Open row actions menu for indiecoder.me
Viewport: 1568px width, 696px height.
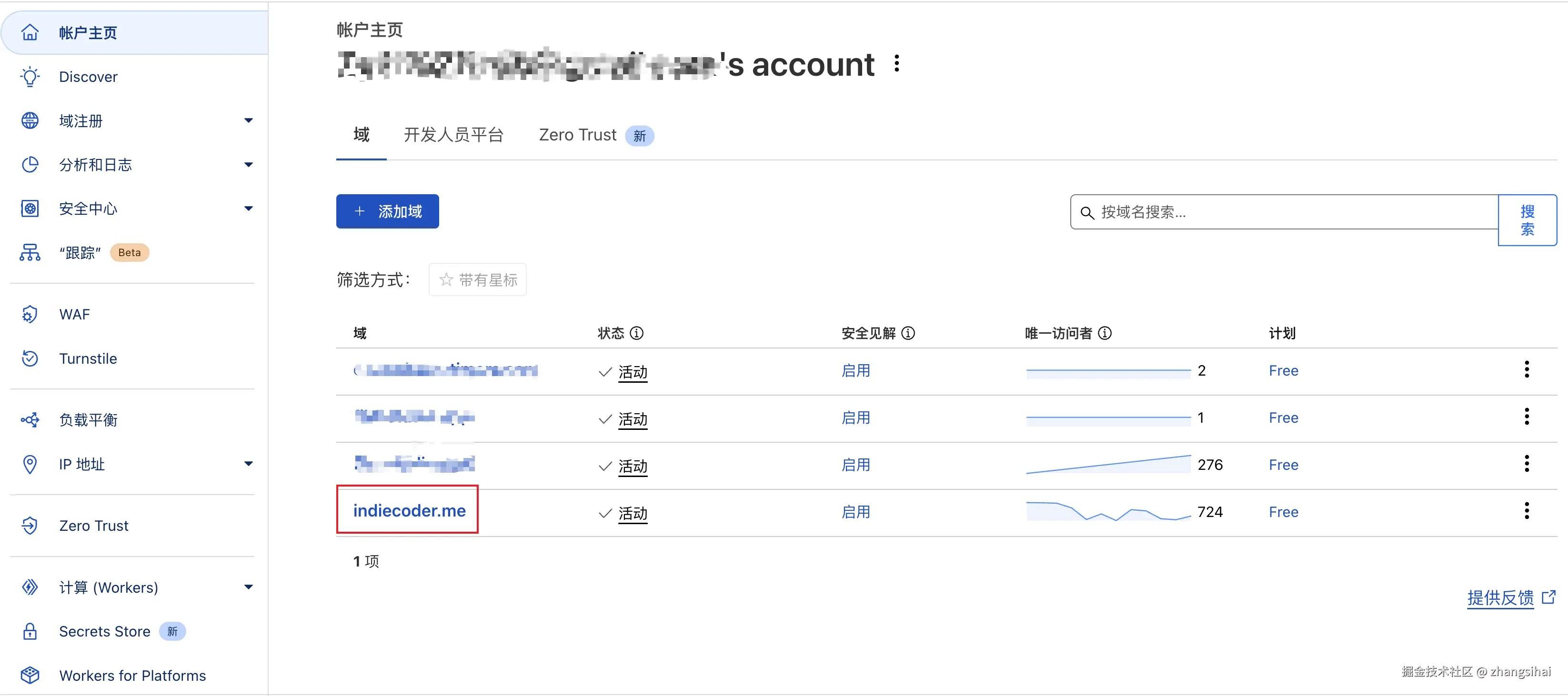pos(1526,511)
